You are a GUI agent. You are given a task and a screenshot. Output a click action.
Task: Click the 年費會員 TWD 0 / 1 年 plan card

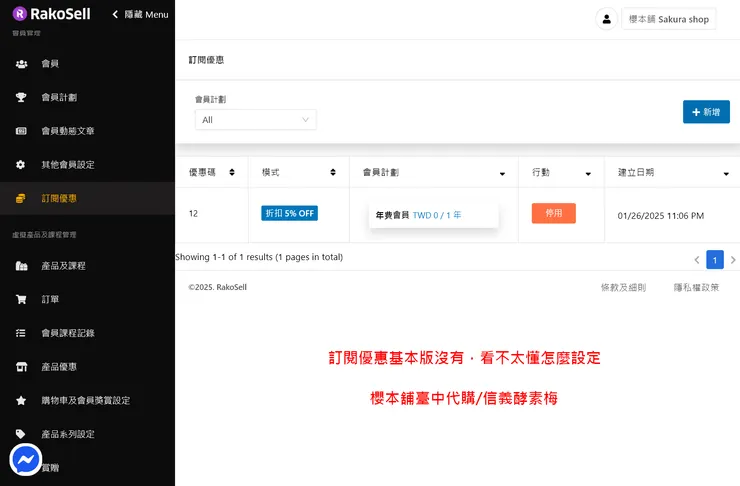point(434,215)
